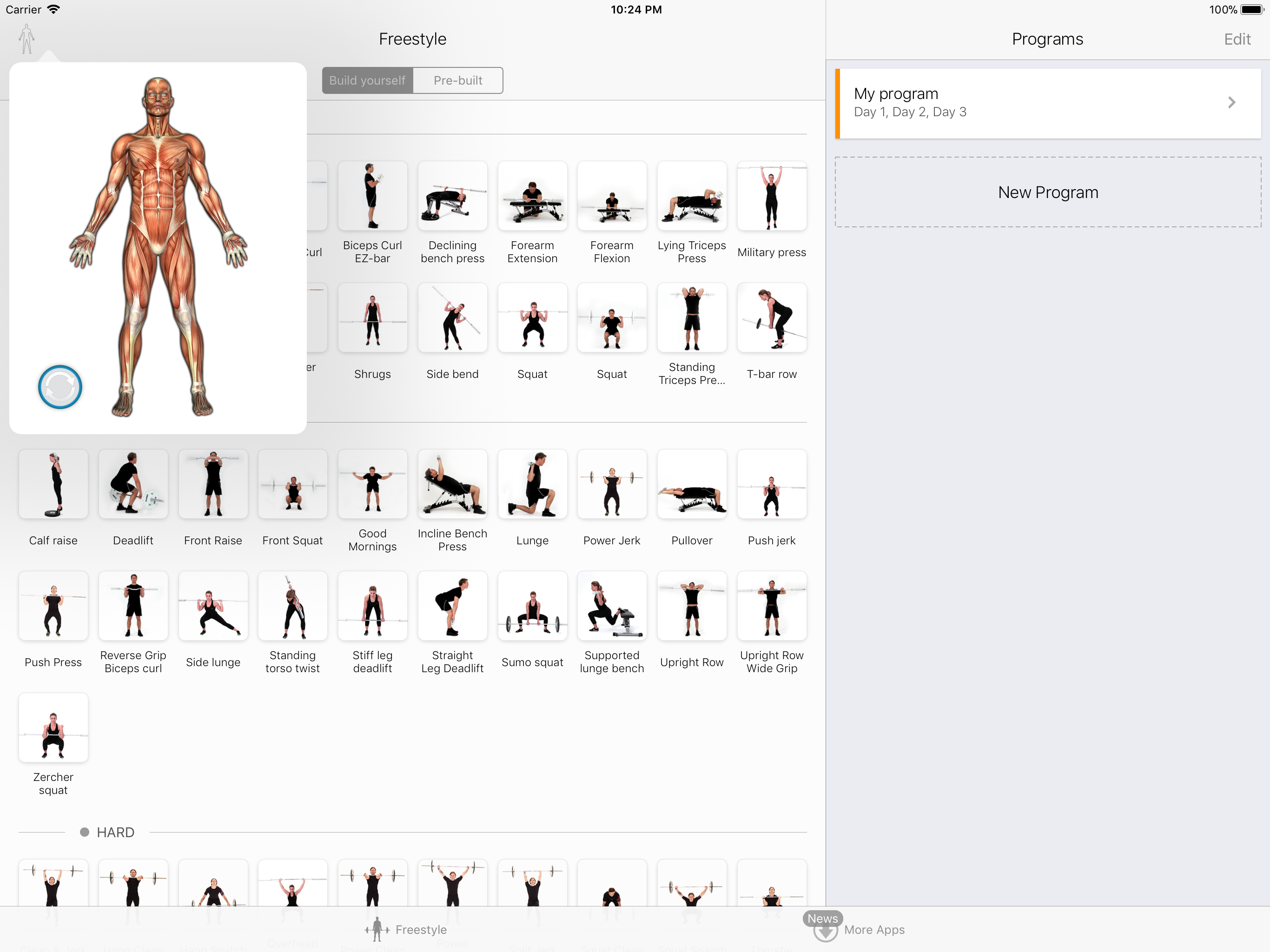Create a New Program
This screenshot has height=952, width=1270.
[1048, 192]
